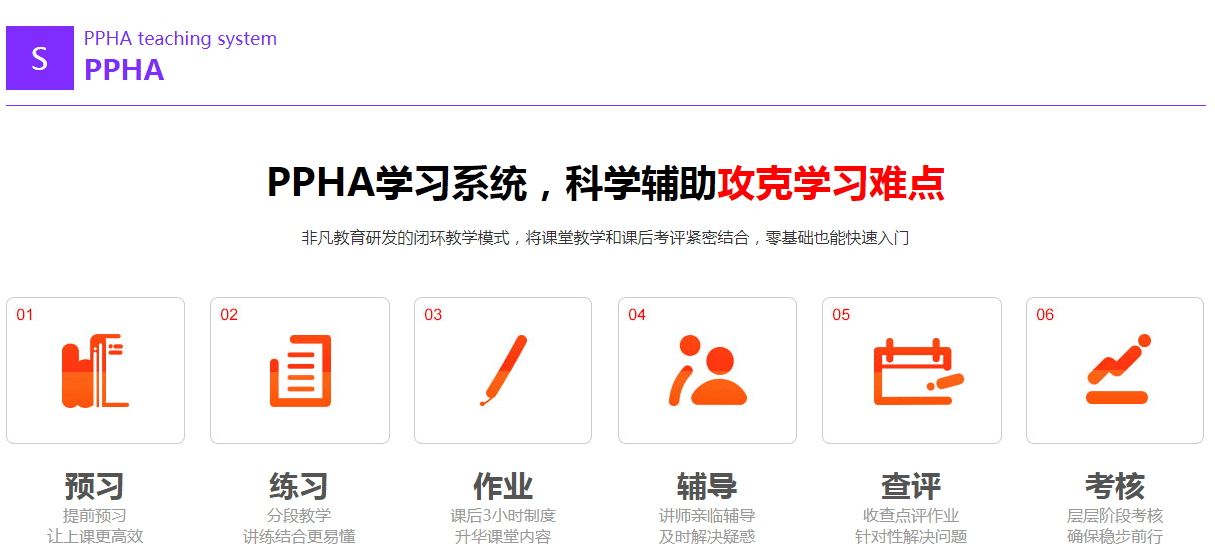
Task: Click the 练习 document list icon
Action: (300, 371)
